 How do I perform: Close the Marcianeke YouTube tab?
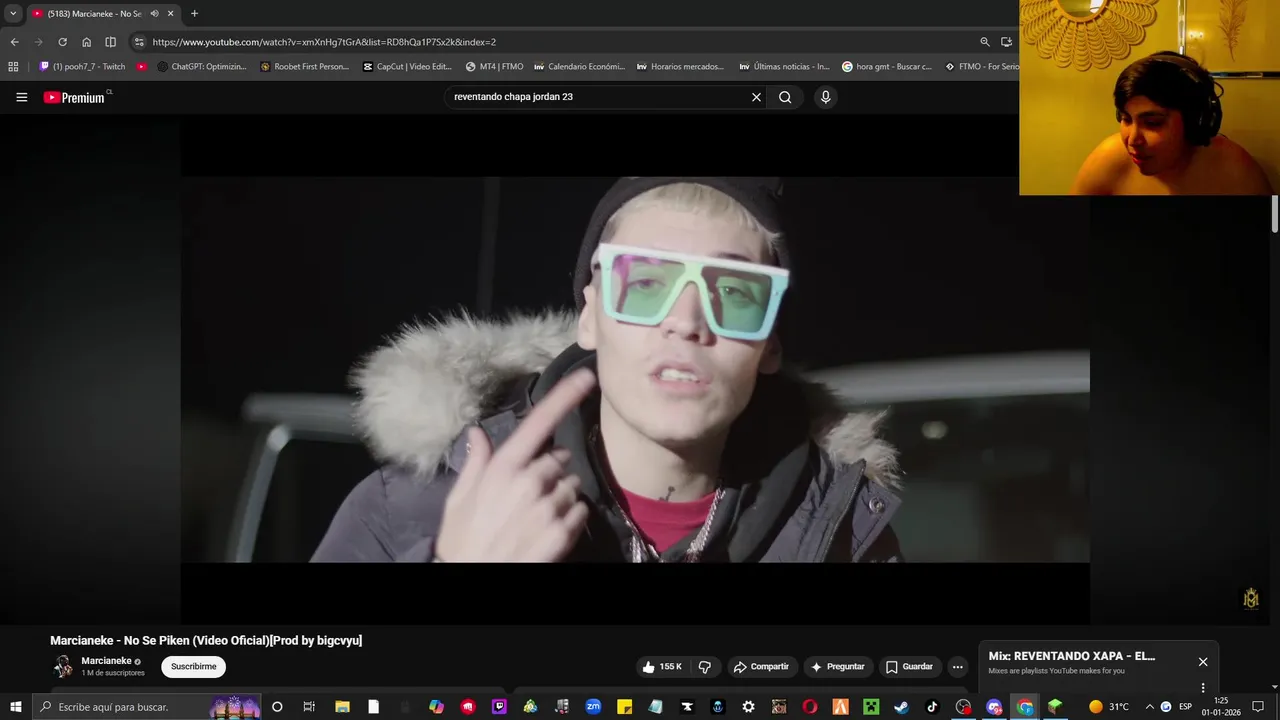click(171, 13)
